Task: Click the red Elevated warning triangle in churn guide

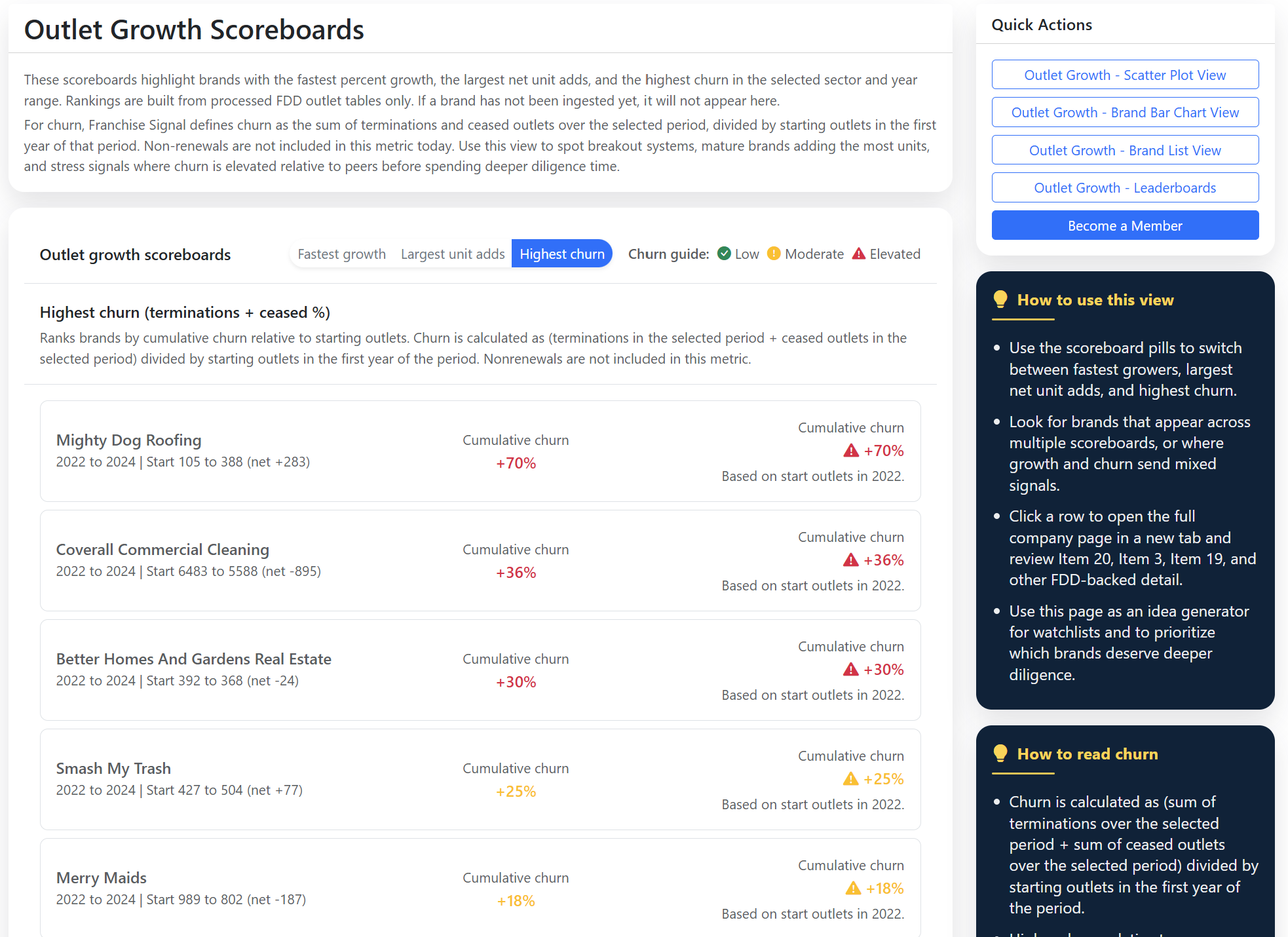Action: point(858,254)
